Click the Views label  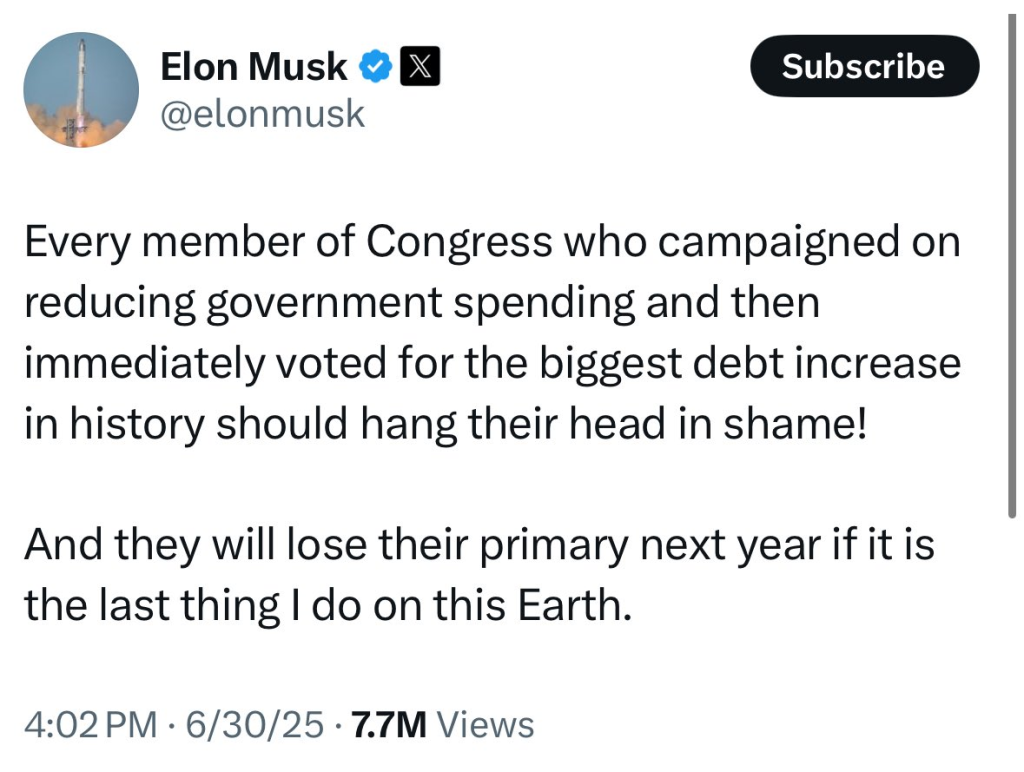tap(486, 725)
